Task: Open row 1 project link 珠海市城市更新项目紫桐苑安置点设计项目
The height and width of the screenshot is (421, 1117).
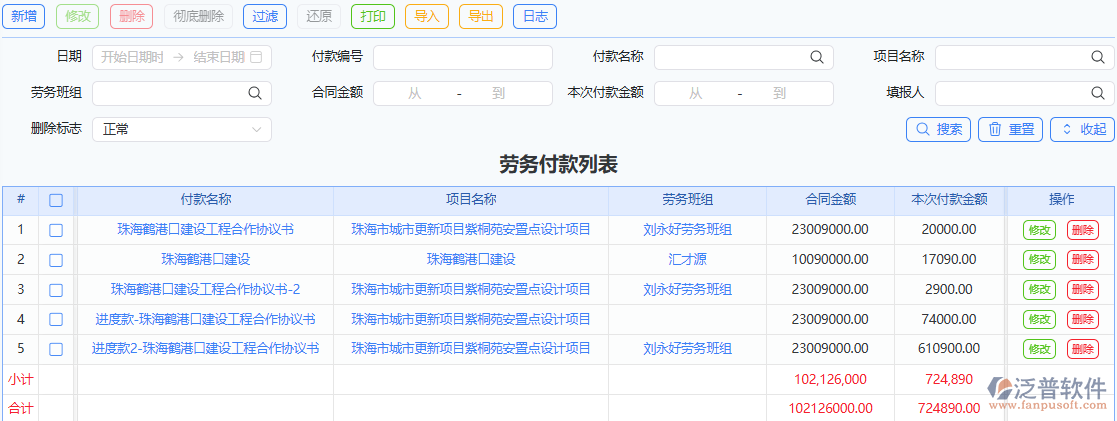Action: tap(471, 229)
